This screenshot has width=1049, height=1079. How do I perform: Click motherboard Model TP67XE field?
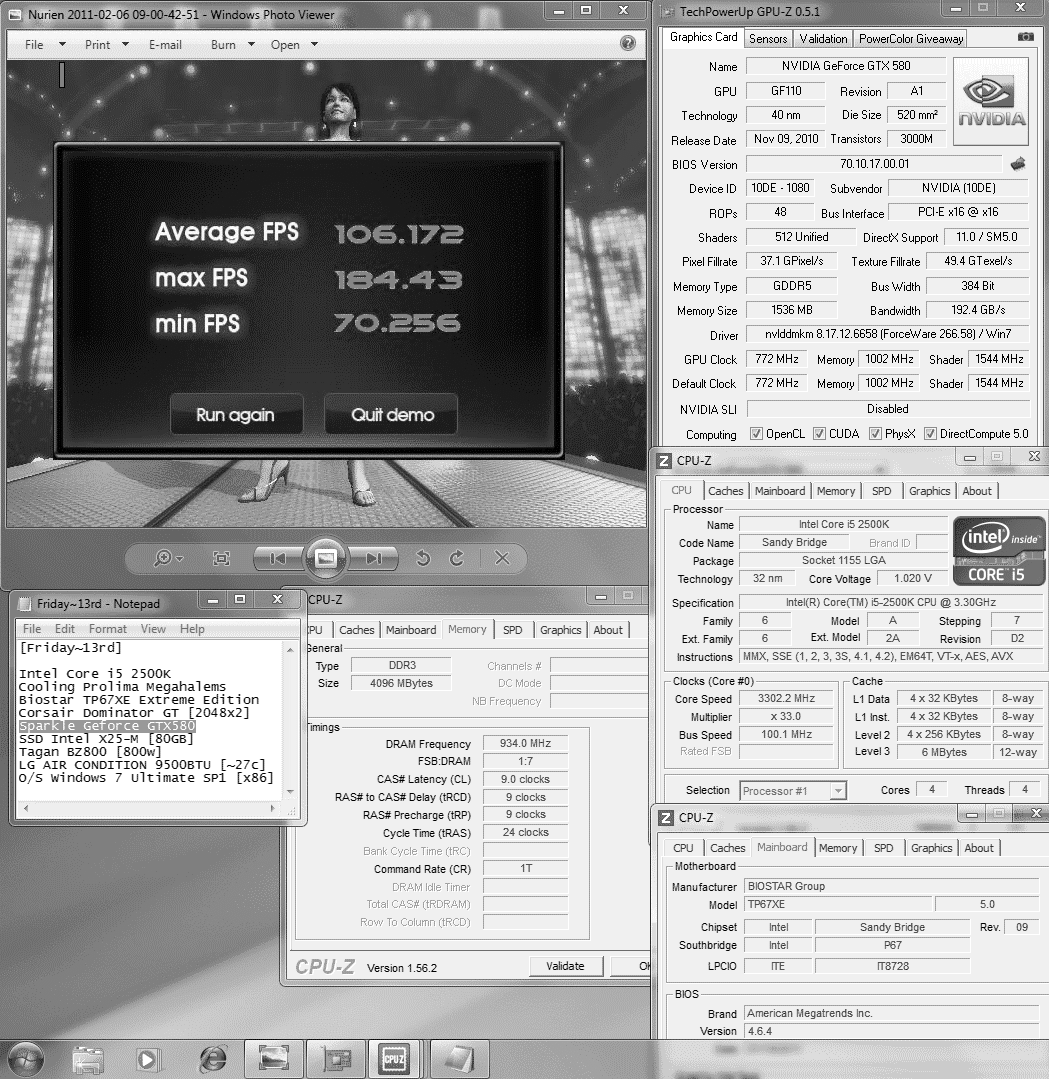[838, 904]
